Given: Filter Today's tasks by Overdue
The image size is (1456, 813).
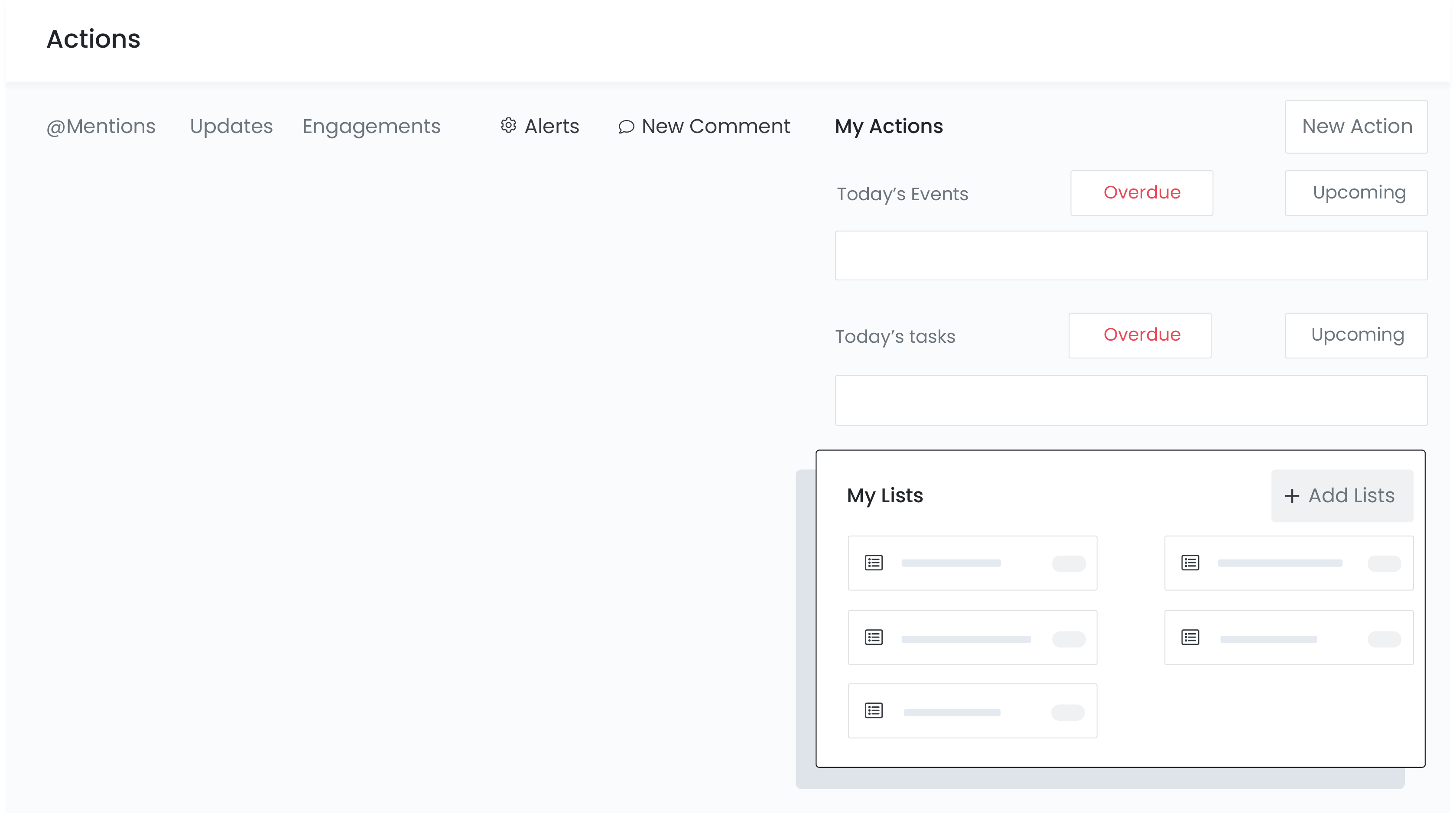Looking at the screenshot, I should click(1140, 335).
